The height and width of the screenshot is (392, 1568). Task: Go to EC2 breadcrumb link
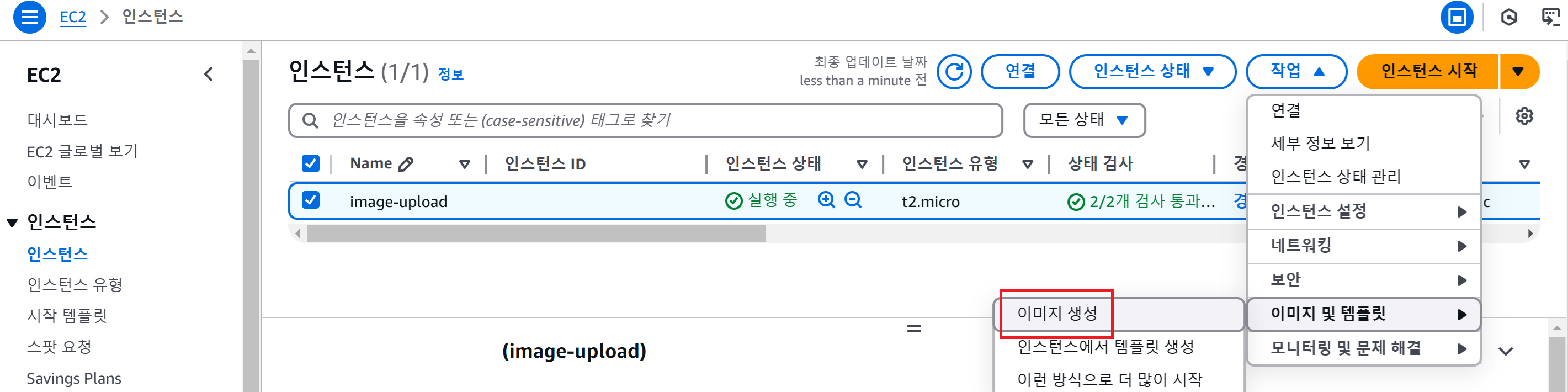(x=72, y=17)
